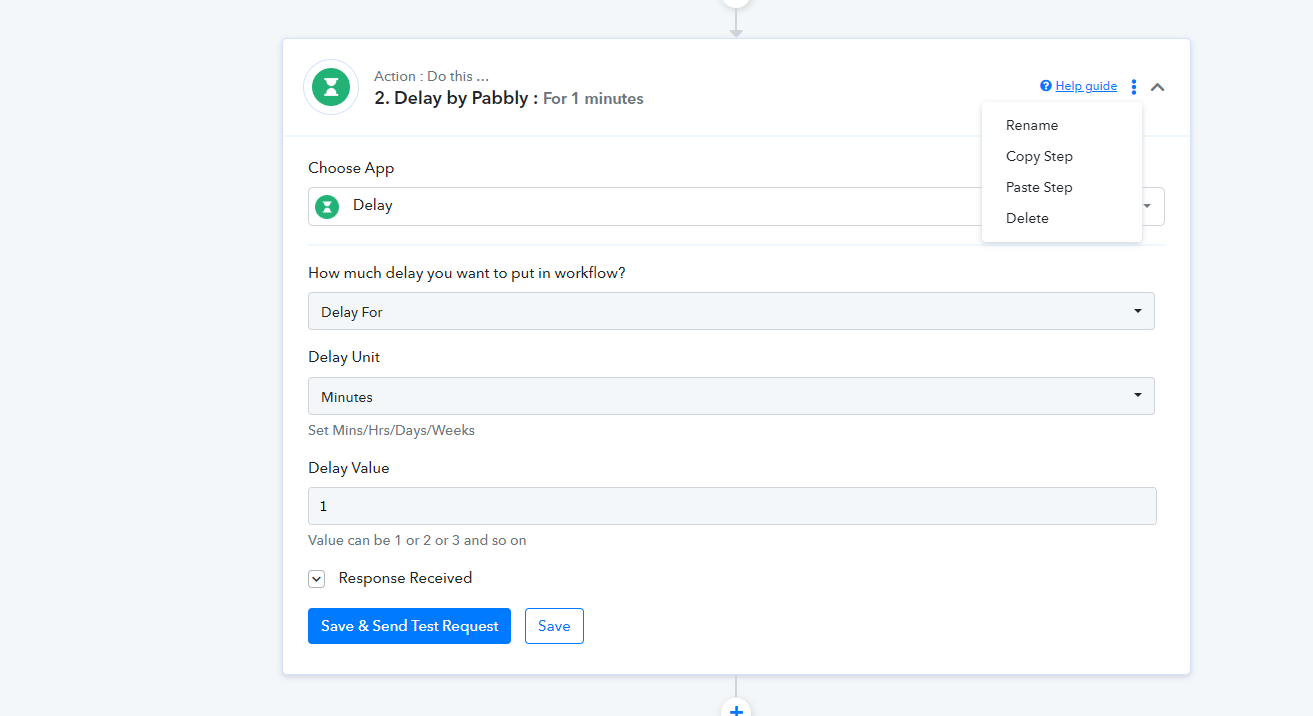Click the Delay by Pabbly hourglass icon
This screenshot has width=1313, height=716.
(331, 87)
